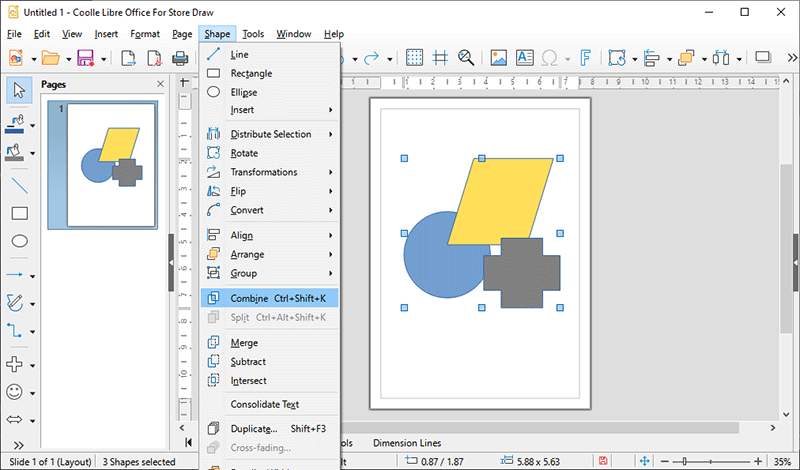Choose Merge from the Shape menu
Viewport: 800px width, 470px height.
coord(243,343)
